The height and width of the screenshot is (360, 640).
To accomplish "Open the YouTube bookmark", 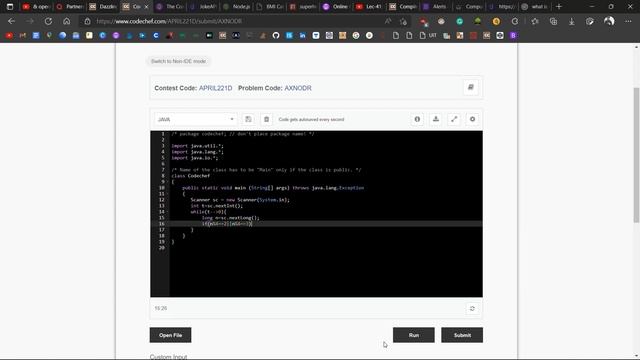I will point(9,36).
